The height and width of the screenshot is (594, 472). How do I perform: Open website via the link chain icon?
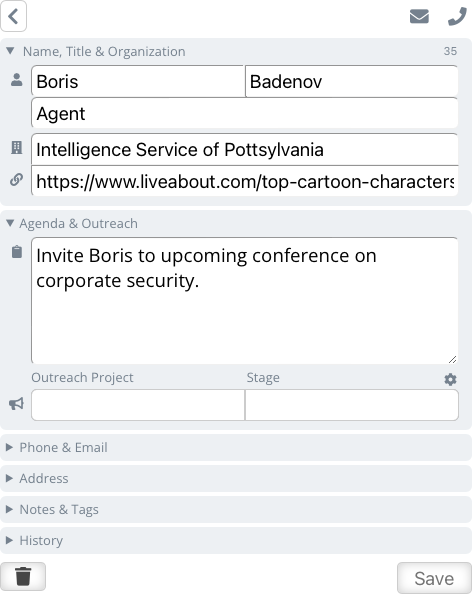click(x=16, y=180)
